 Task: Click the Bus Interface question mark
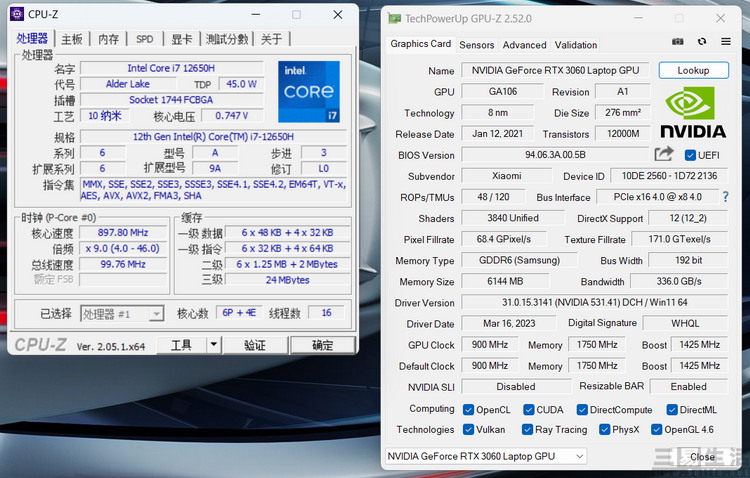coord(726,197)
